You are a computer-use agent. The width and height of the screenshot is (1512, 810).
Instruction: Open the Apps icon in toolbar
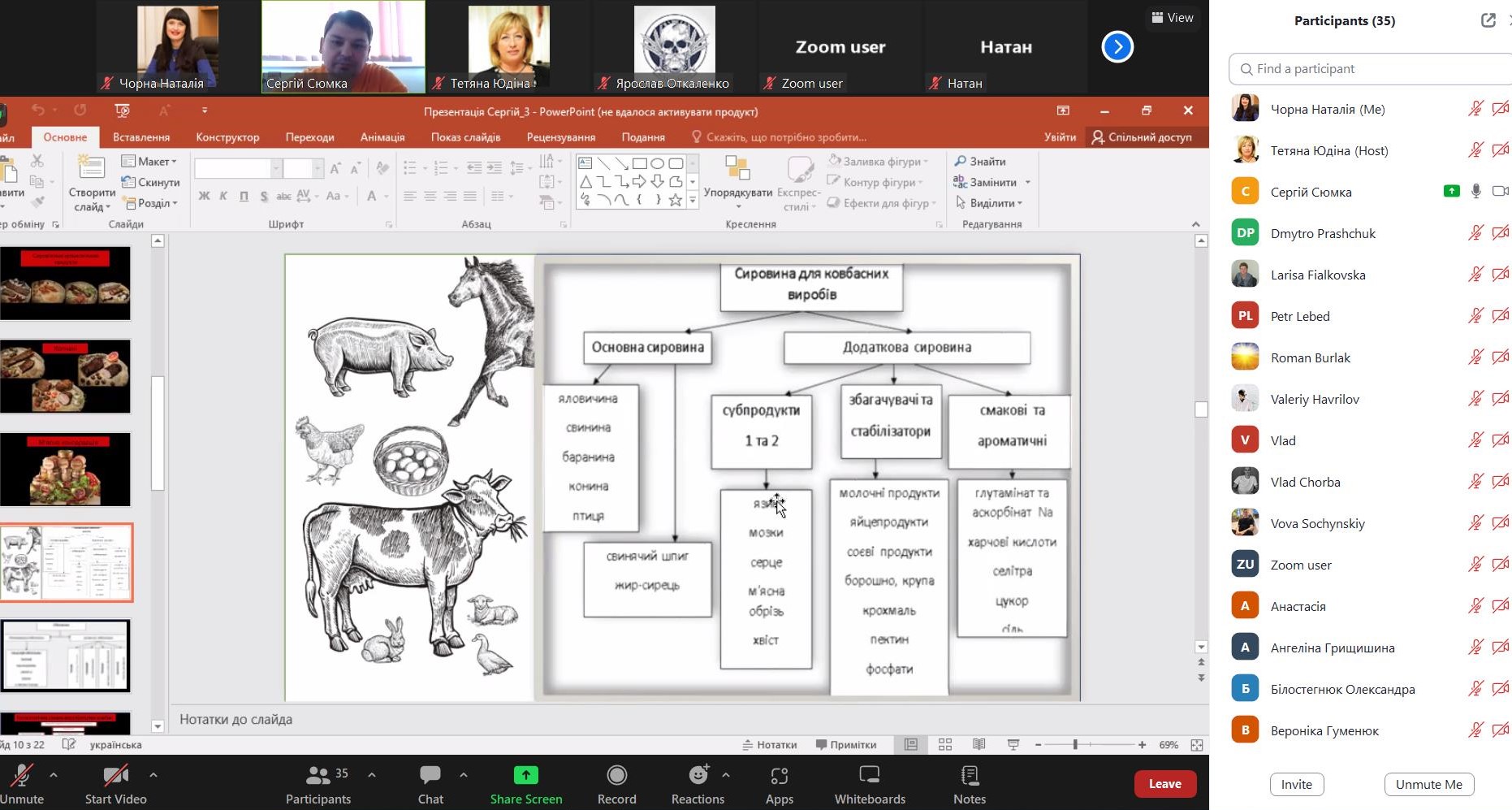[x=779, y=776]
